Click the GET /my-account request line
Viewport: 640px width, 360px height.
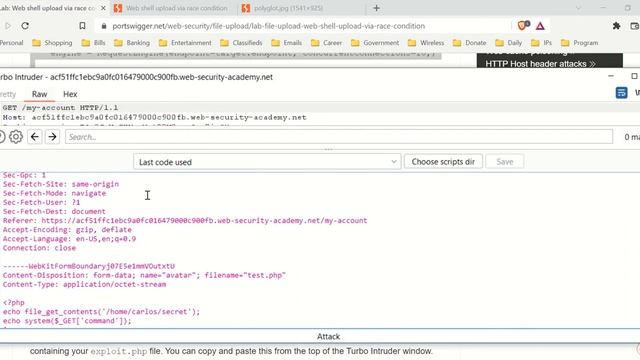pyautogui.click(x=60, y=108)
